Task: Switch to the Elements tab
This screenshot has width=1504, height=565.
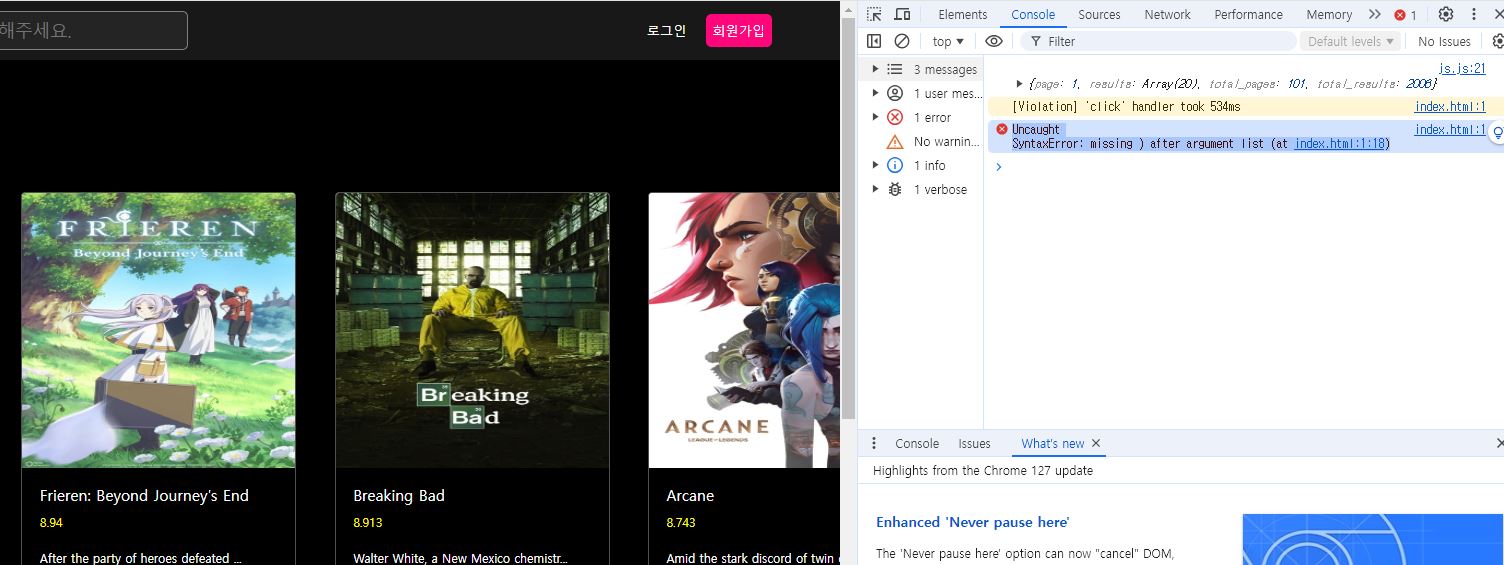Action: coord(963,14)
